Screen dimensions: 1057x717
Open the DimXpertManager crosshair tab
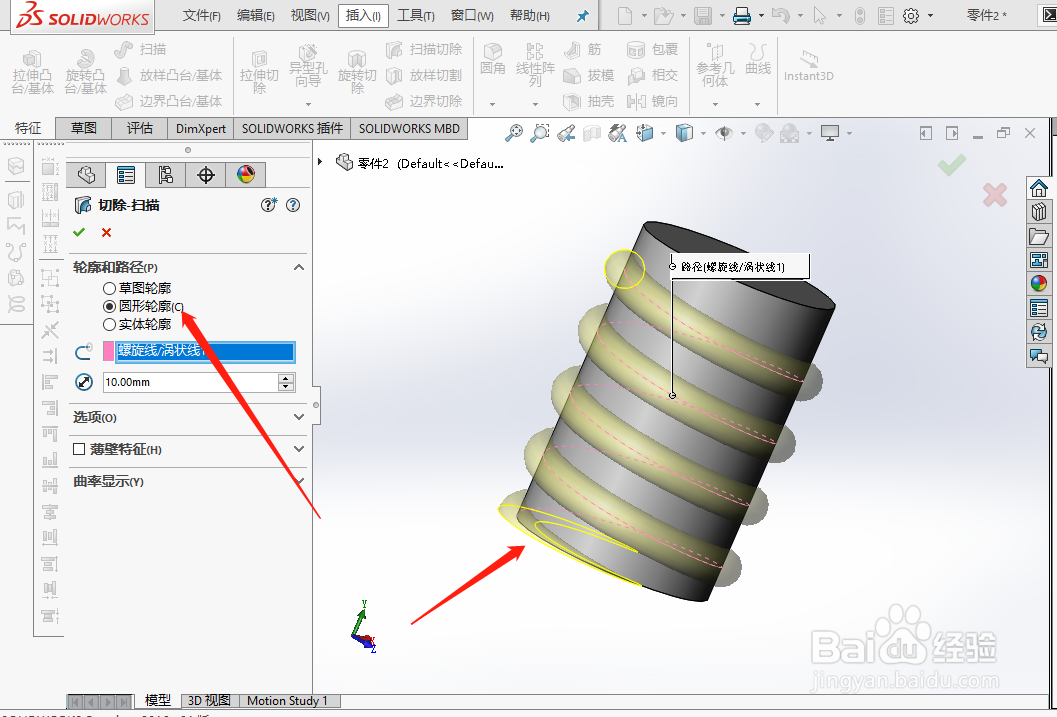(x=206, y=175)
